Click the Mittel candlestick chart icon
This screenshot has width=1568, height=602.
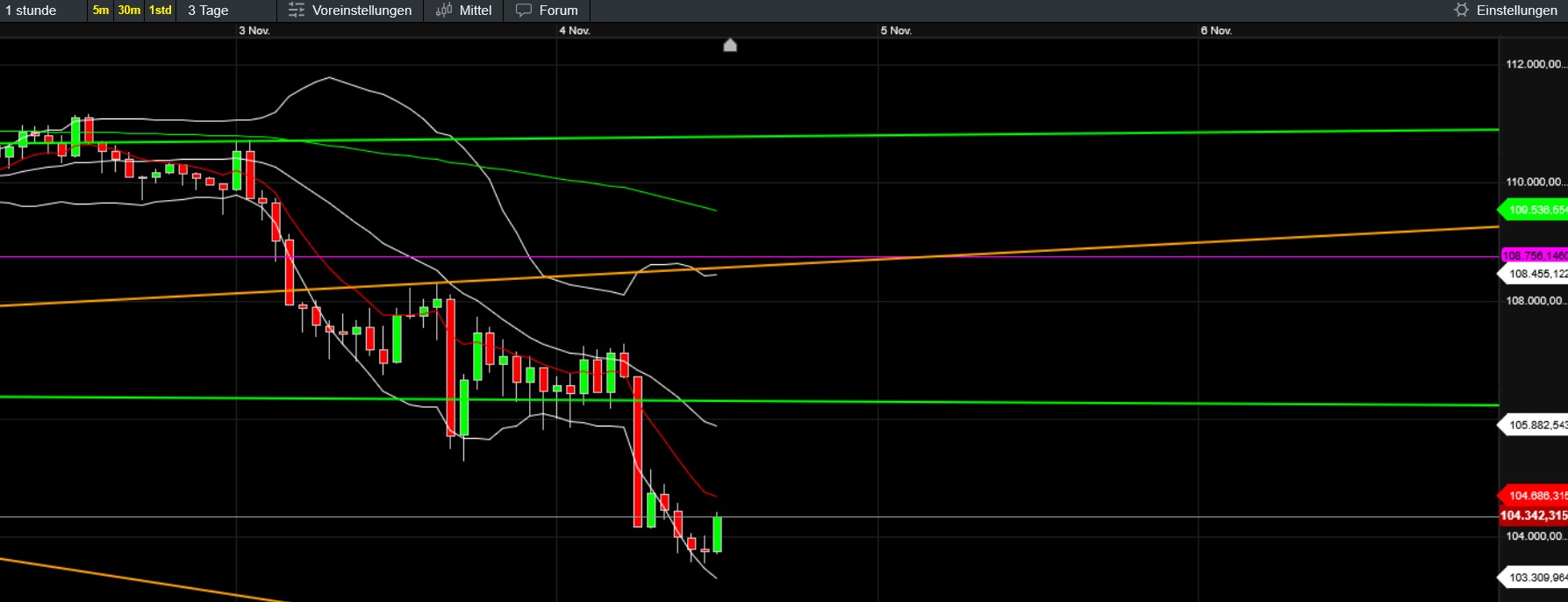point(444,11)
